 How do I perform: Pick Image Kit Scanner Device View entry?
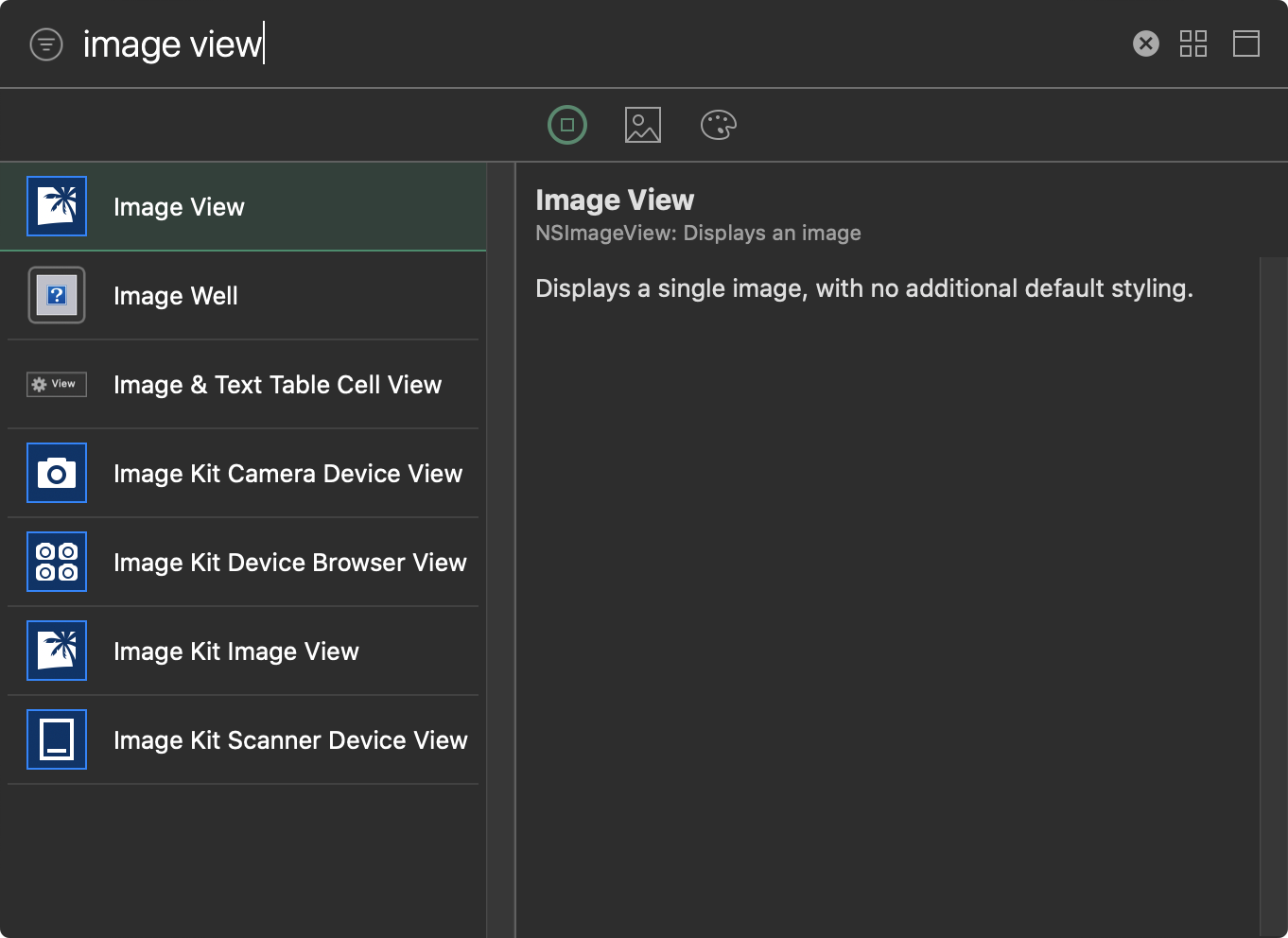pyautogui.click(x=290, y=740)
